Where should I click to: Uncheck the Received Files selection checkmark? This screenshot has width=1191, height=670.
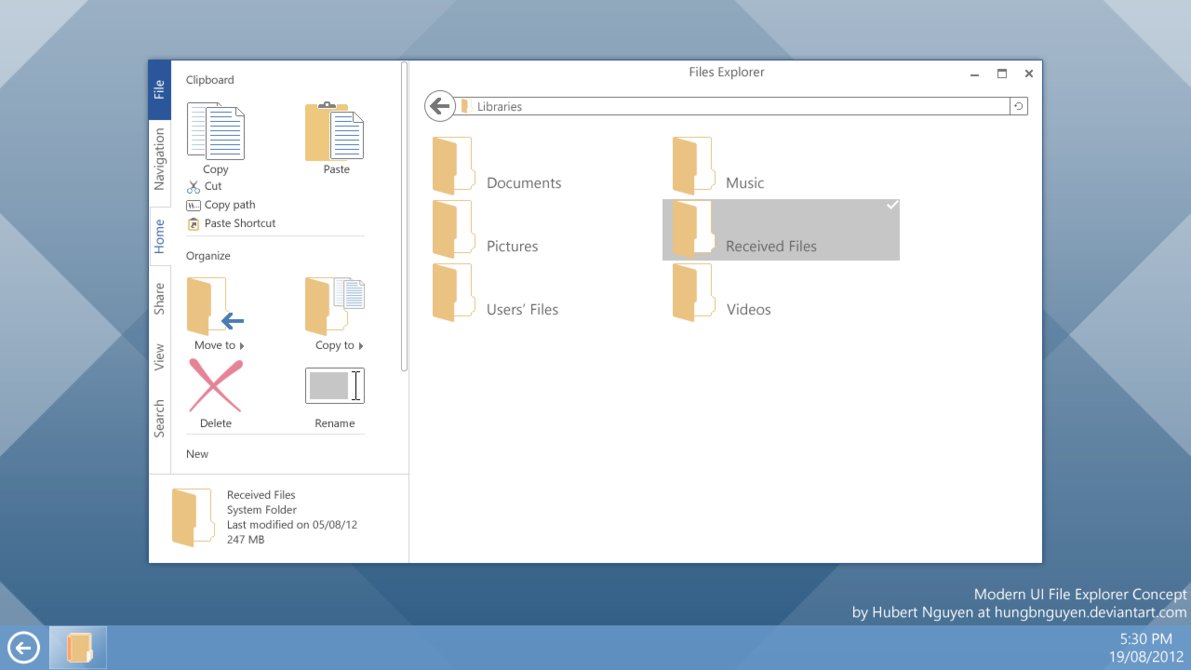(892, 205)
